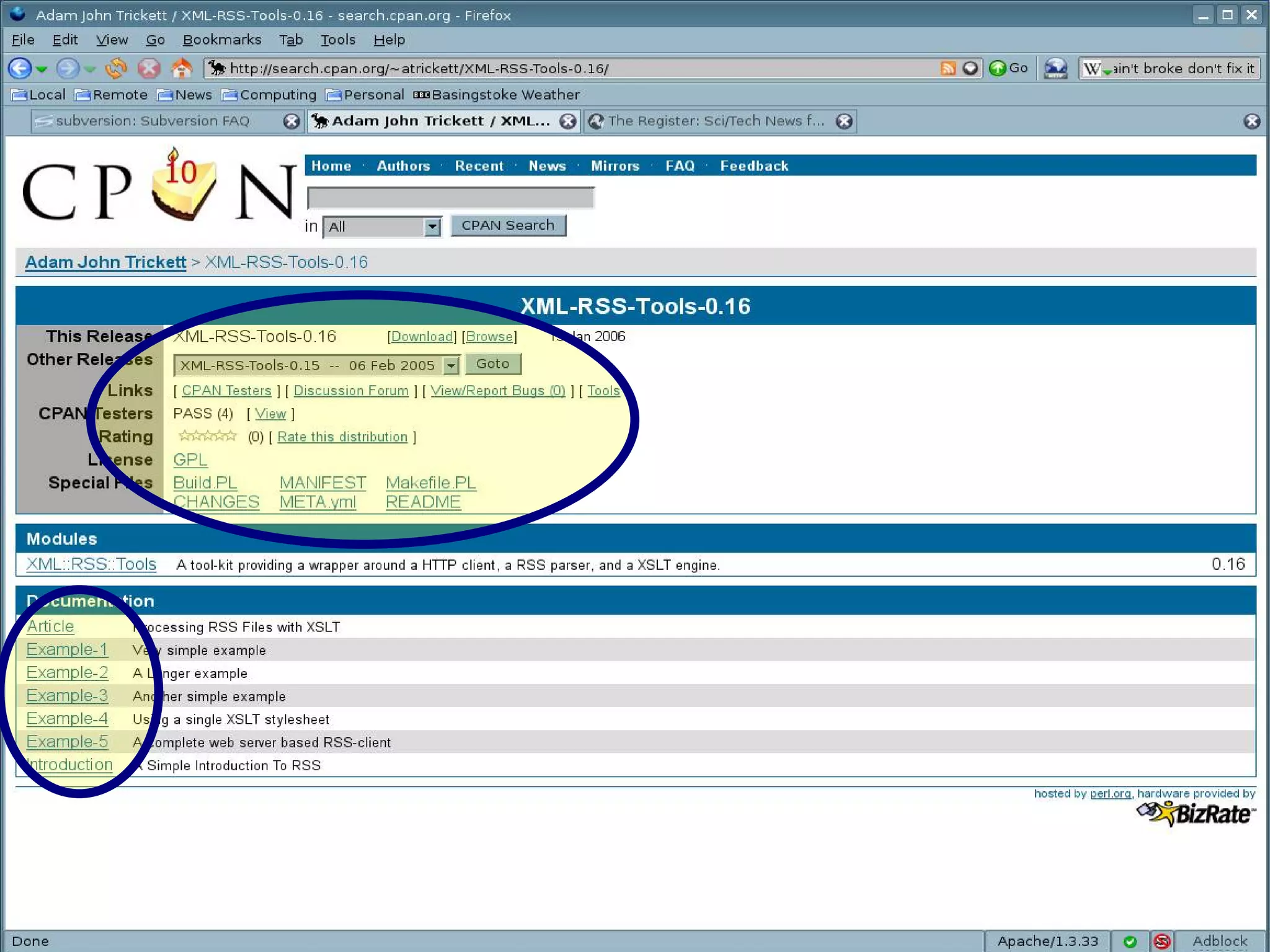Click the Reload page icon
This screenshot has width=1270, height=952.
(x=116, y=68)
